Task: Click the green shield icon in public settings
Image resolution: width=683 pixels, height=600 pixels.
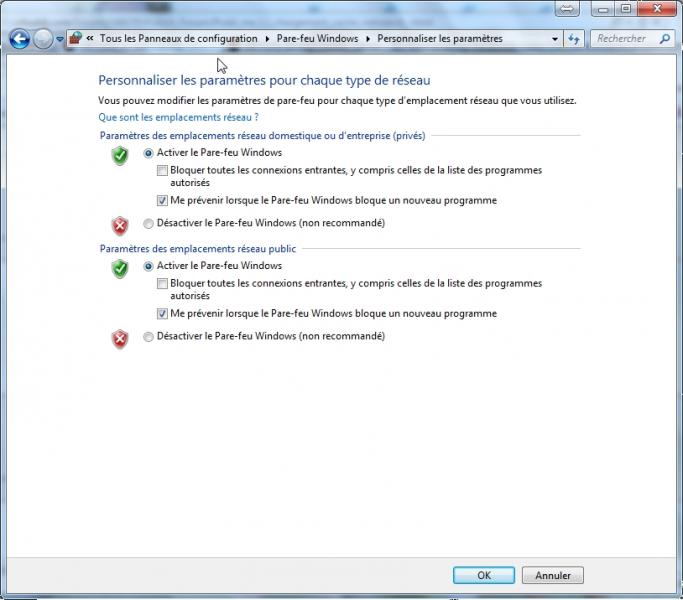Action: 120,269
